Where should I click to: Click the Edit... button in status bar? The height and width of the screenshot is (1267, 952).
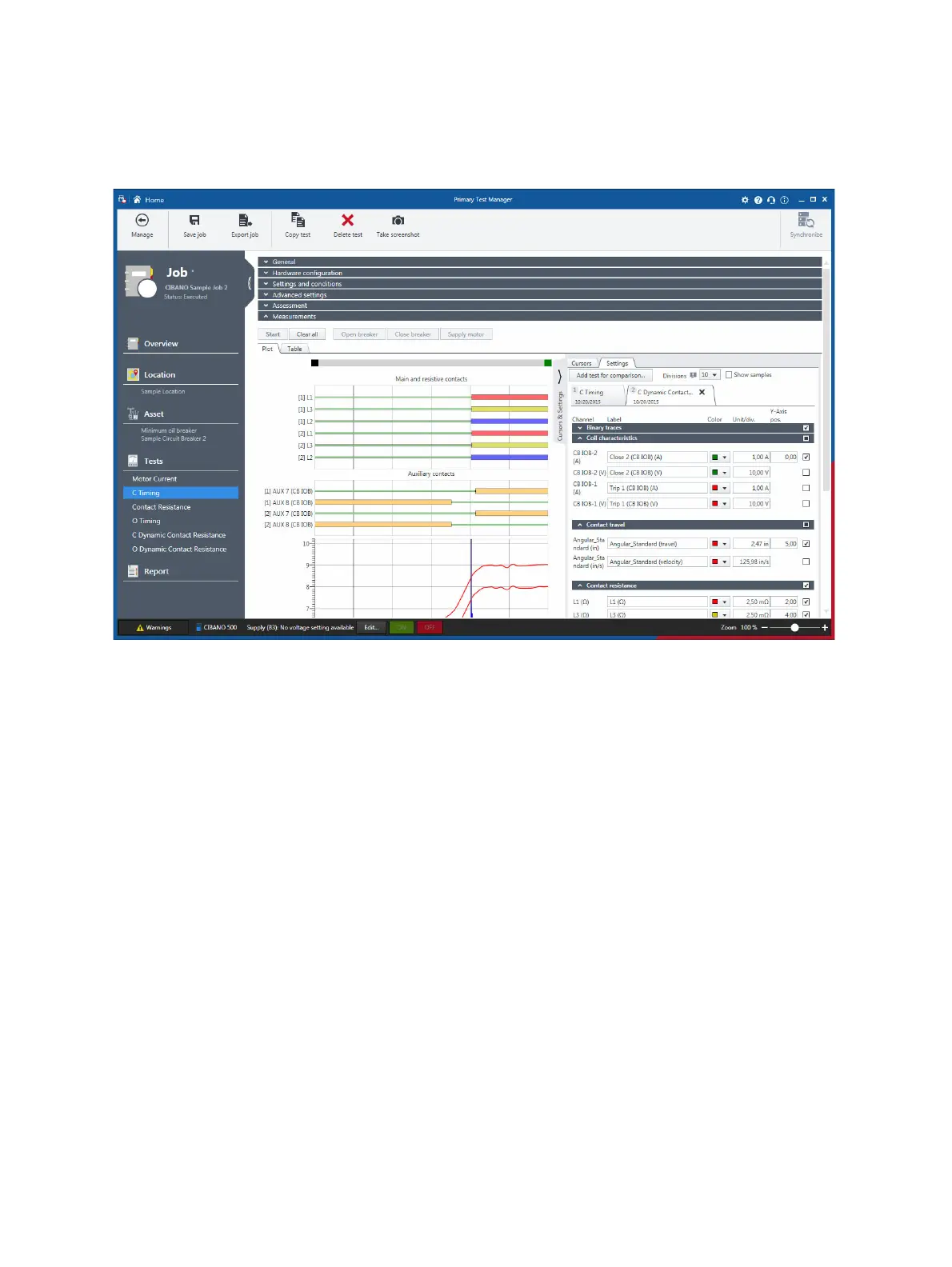[371, 628]
